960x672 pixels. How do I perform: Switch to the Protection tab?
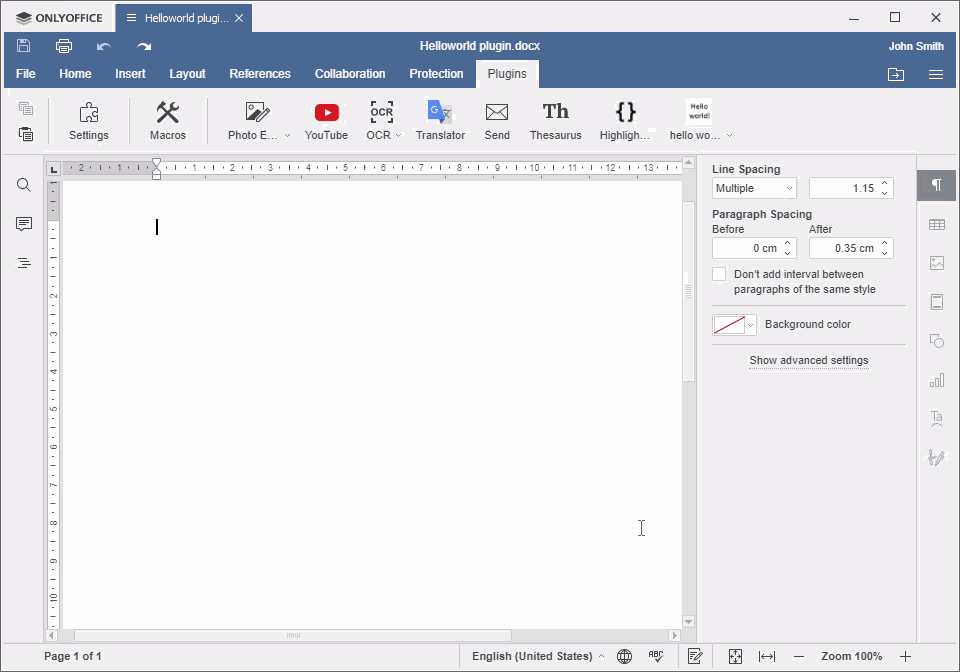tap(437, 73)
